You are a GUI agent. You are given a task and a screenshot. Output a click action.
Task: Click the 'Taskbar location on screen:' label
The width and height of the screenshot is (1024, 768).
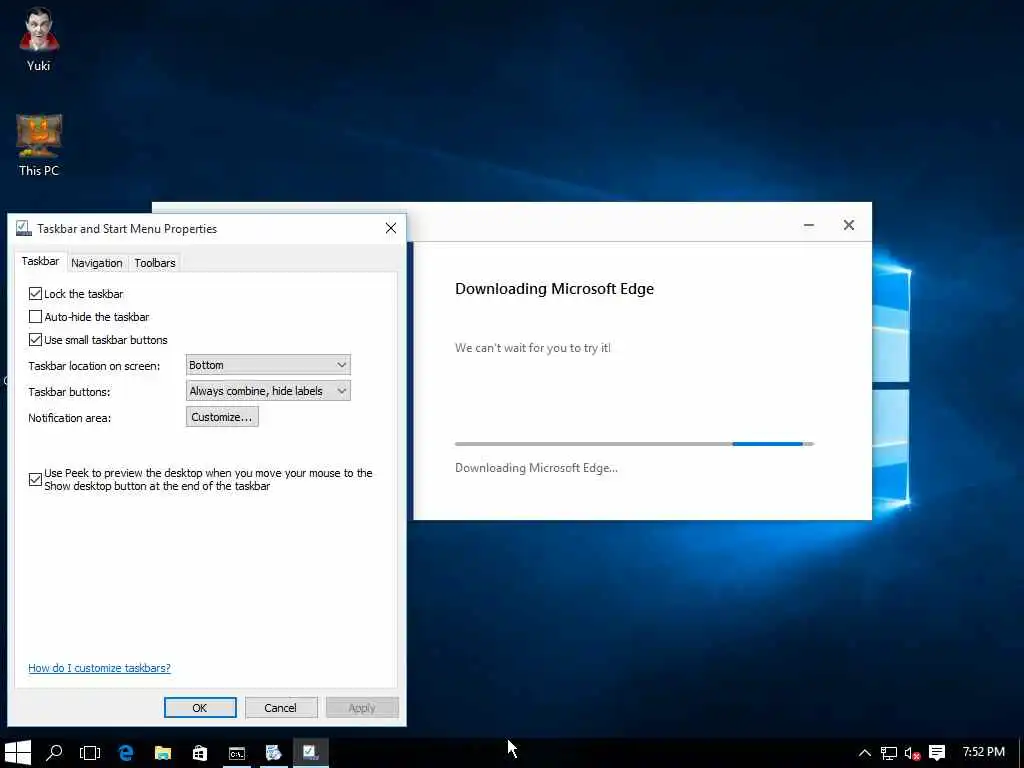coord(94,366)
